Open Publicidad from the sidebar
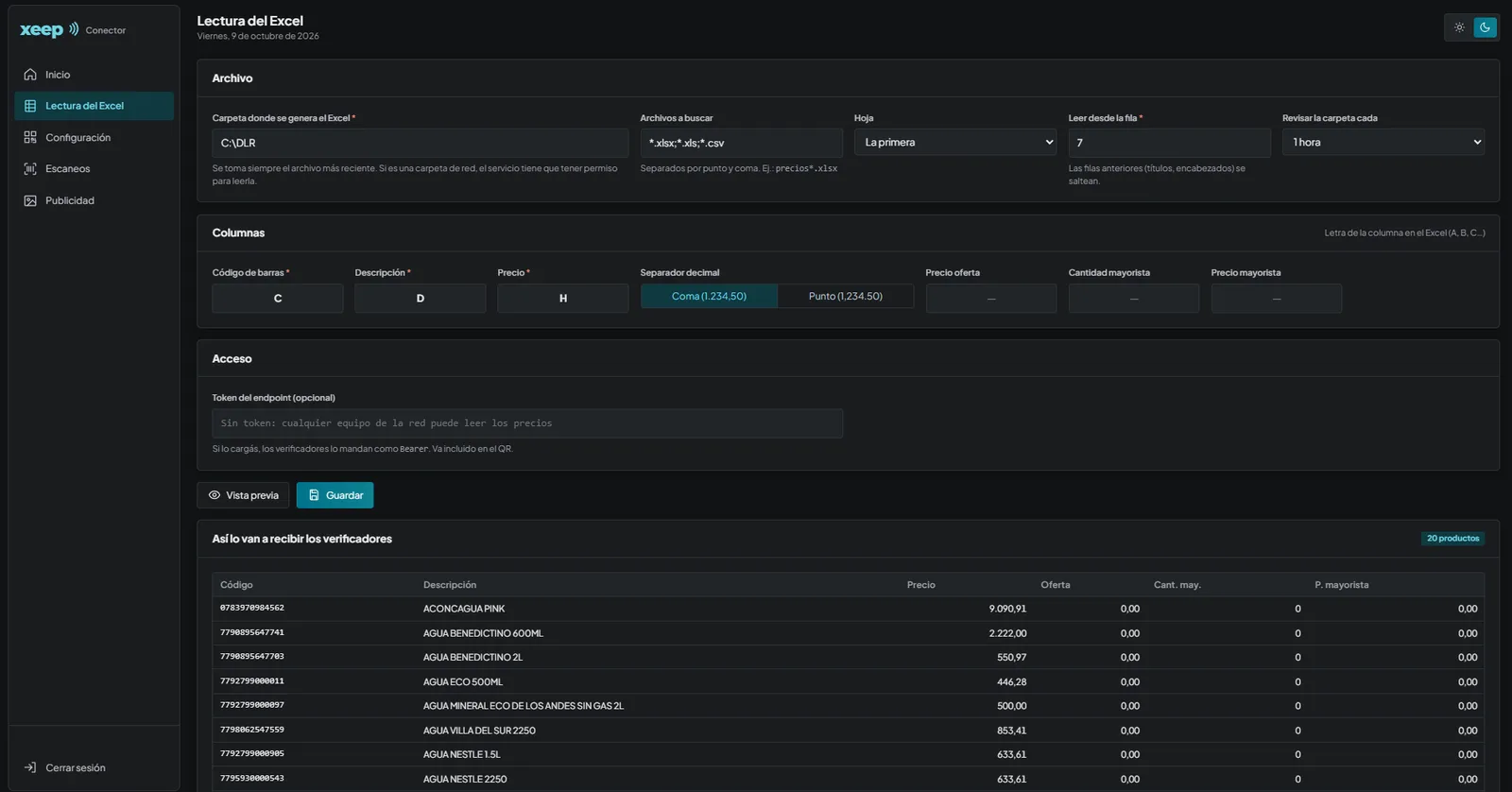The width and height of the screenshot is (1512, 792). pyautogui.click(x=94, y=201)
